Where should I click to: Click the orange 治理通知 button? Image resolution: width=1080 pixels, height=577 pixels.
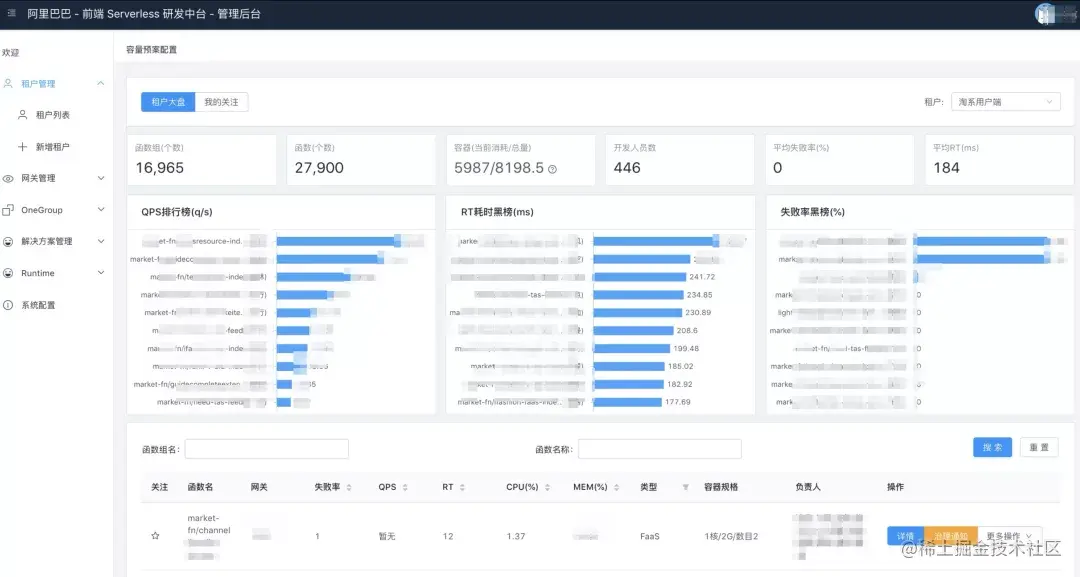951,536
